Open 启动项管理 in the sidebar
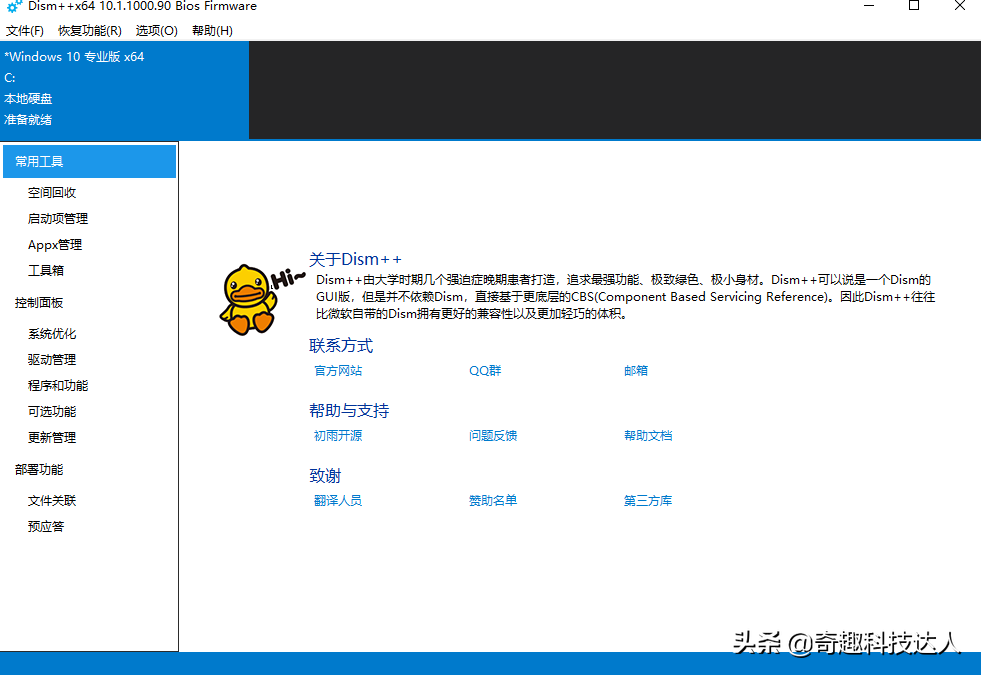Image resolution: width=981 pixels, height=675 pixels. [58, 218]
